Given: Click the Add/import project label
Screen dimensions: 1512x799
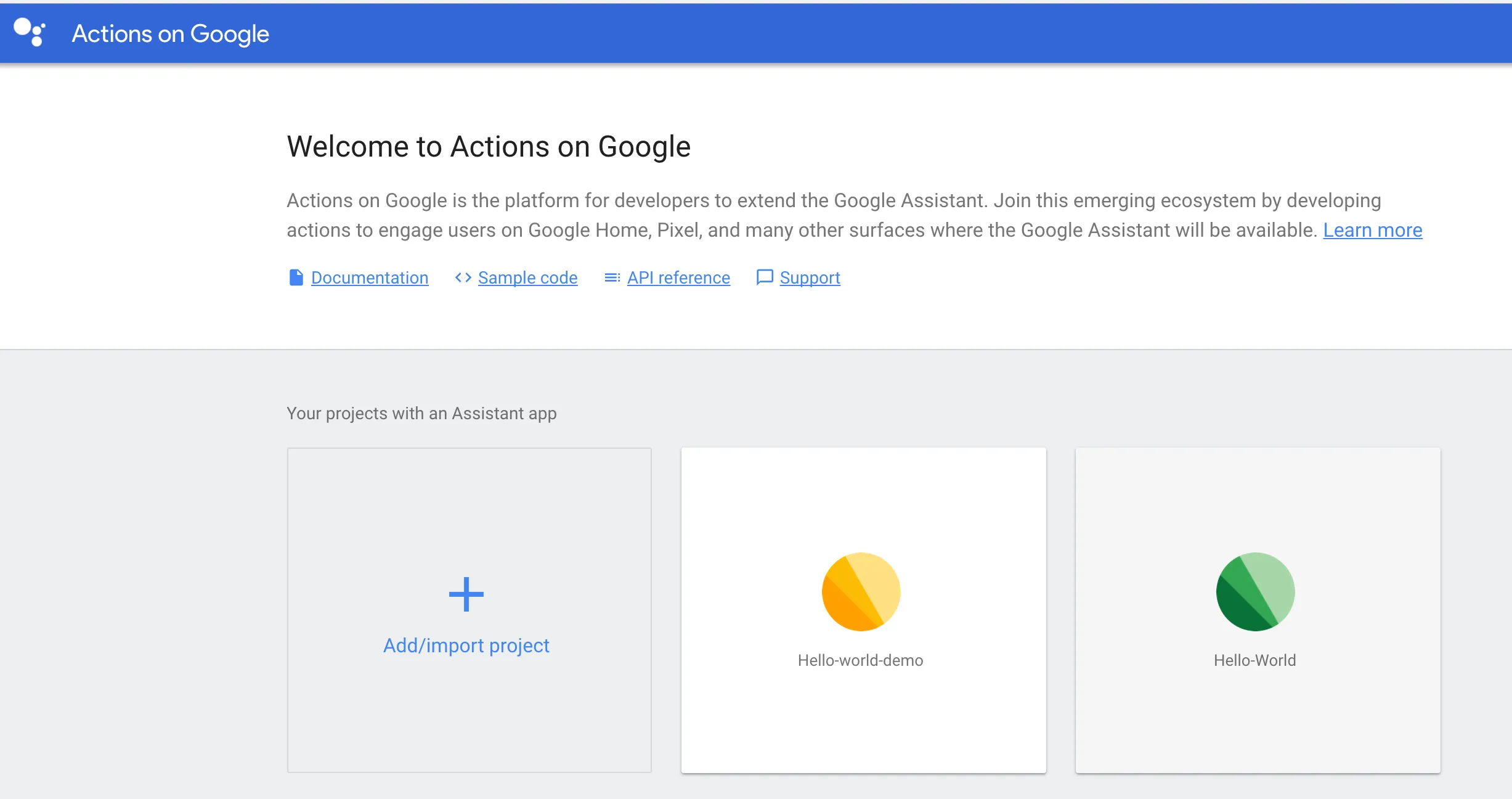Looking at the screenshot, I should (x=466, y=645).
